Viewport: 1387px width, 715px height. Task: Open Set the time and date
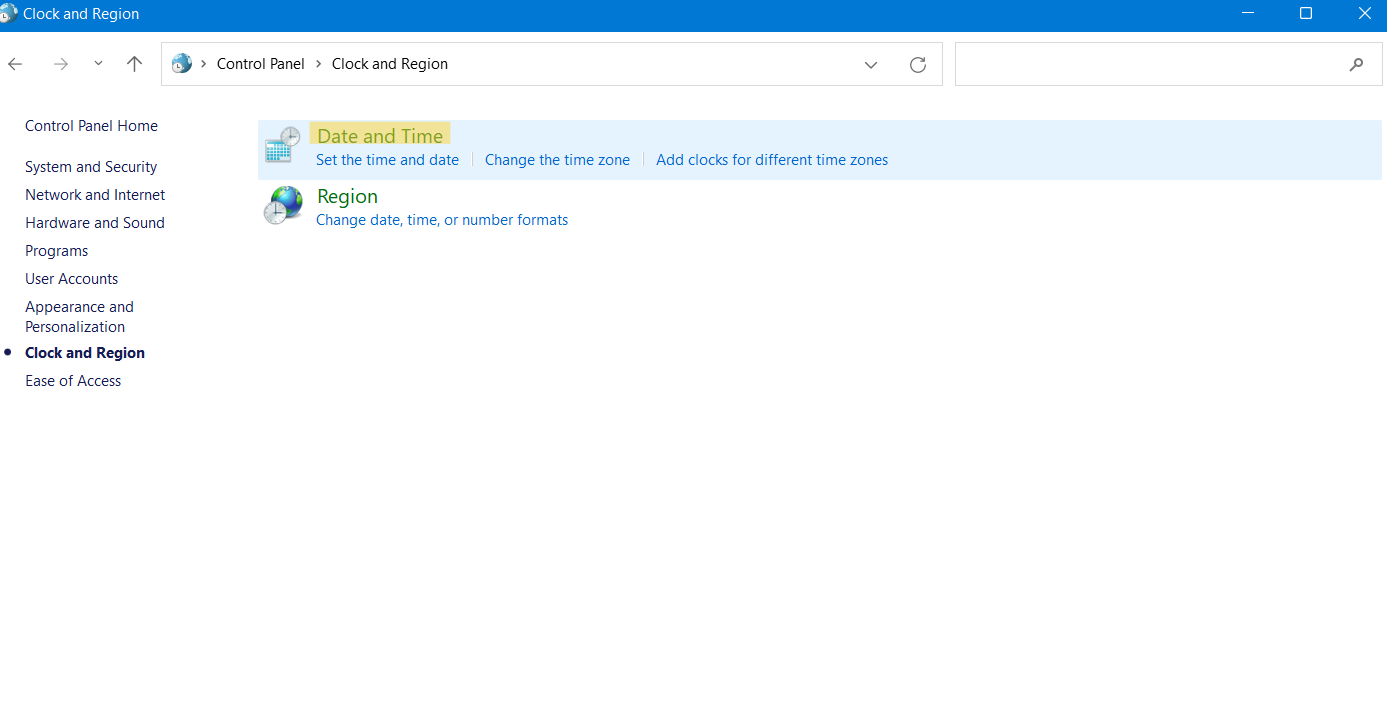tap(387, 160)
